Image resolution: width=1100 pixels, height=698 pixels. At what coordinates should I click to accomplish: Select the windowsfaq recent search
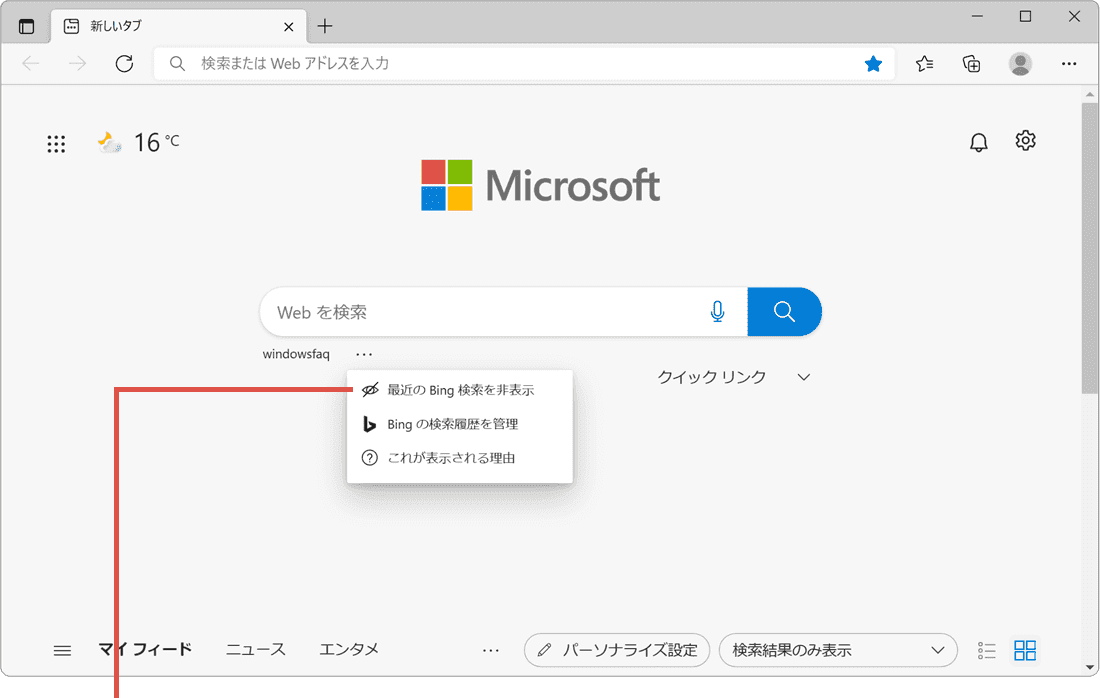click(x=296, y=354)
